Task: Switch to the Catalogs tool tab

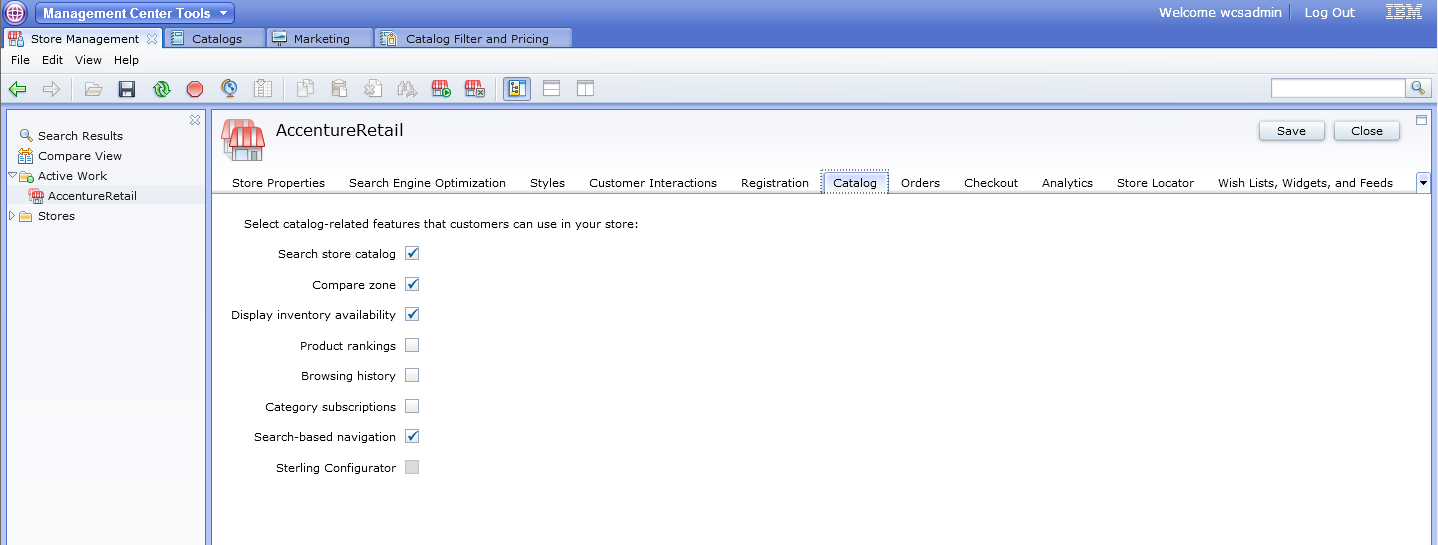Action: pos(215,38)
